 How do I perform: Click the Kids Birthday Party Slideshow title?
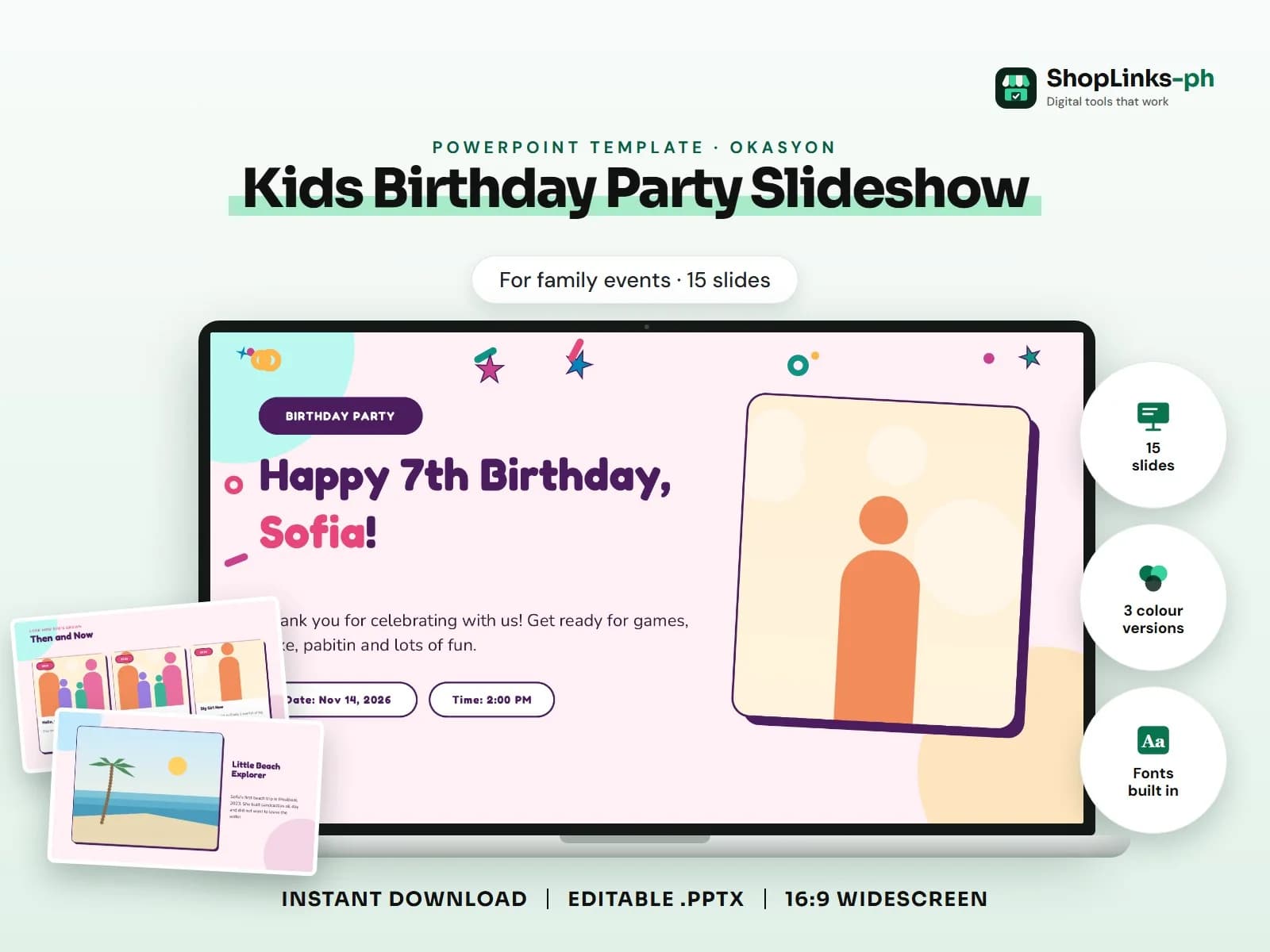coord(635,189)
